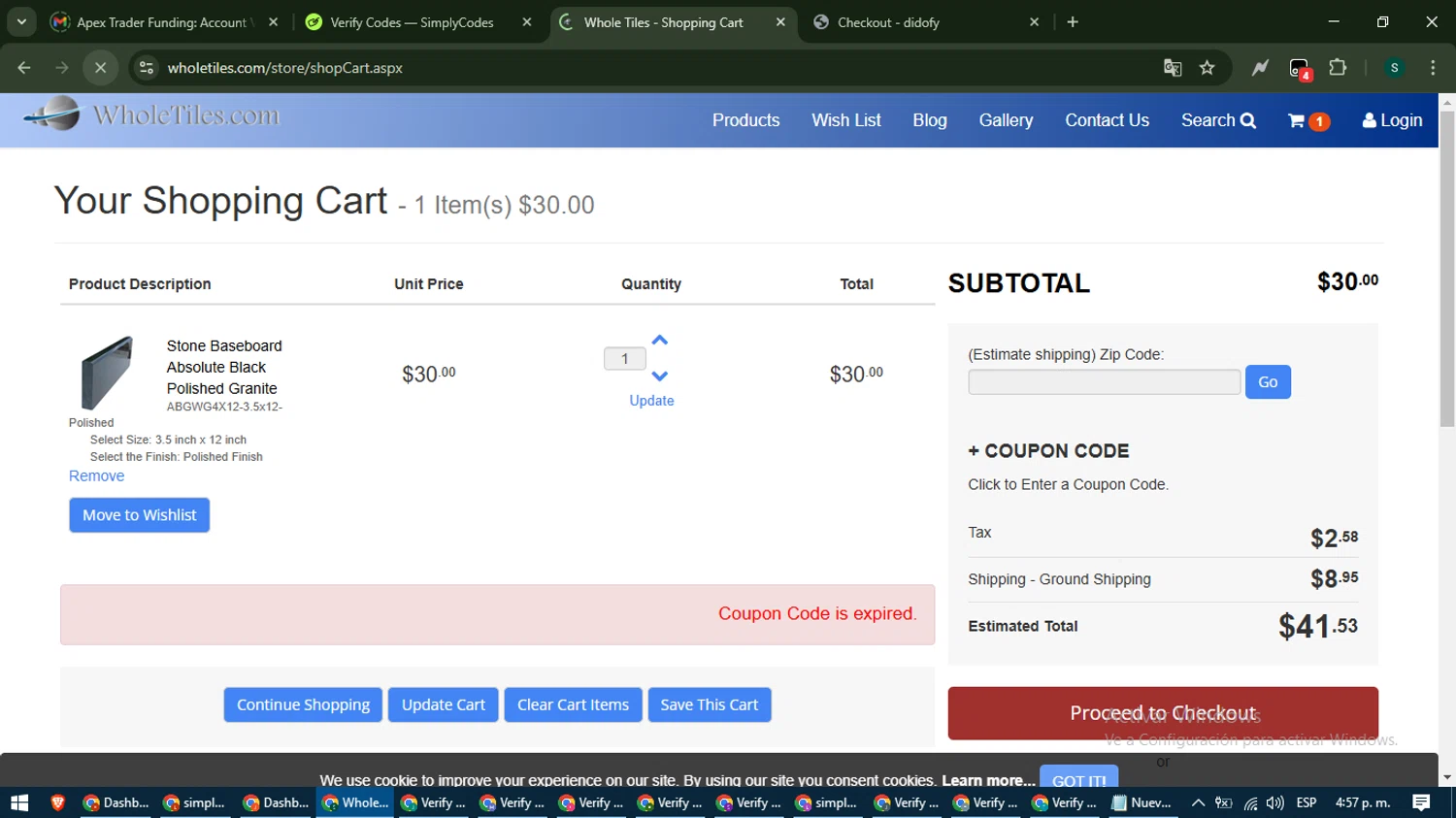
Task: Open a new browser tab
Action: click(x=1073, y=22)
